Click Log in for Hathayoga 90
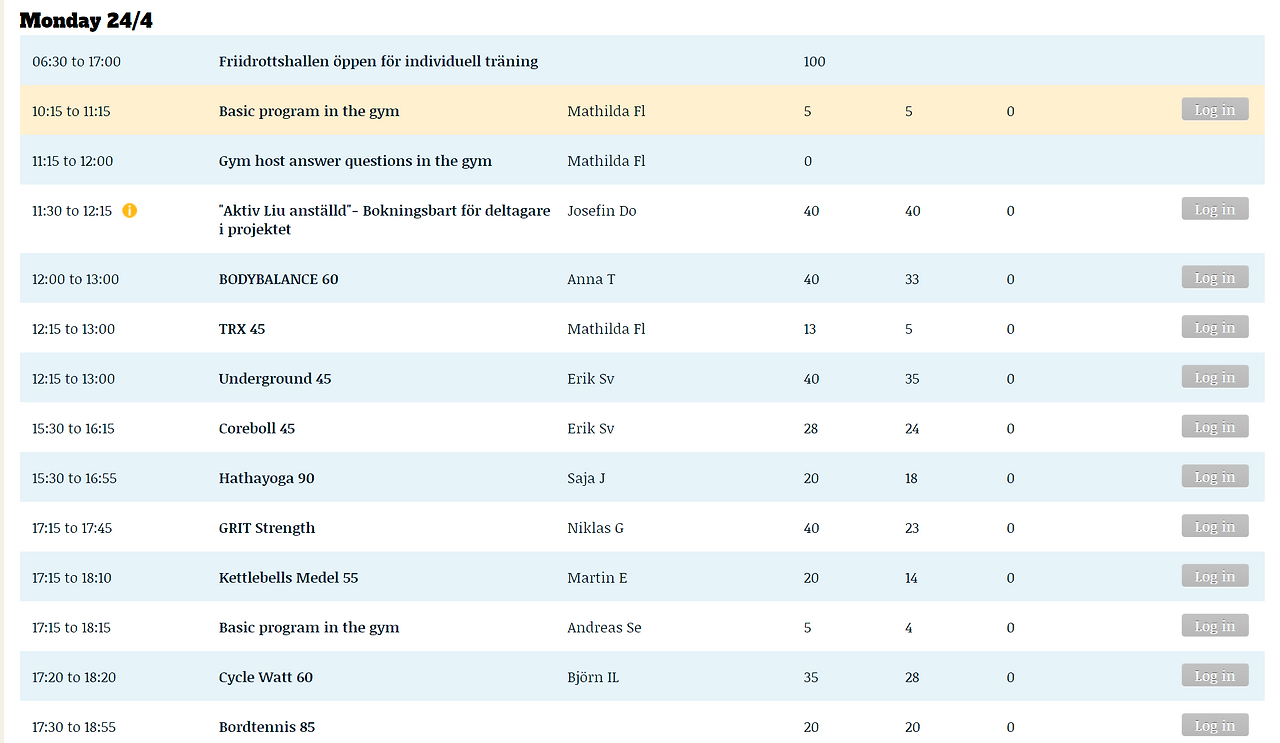This screenshot has width=1280, height=743. coord(1214,476)
